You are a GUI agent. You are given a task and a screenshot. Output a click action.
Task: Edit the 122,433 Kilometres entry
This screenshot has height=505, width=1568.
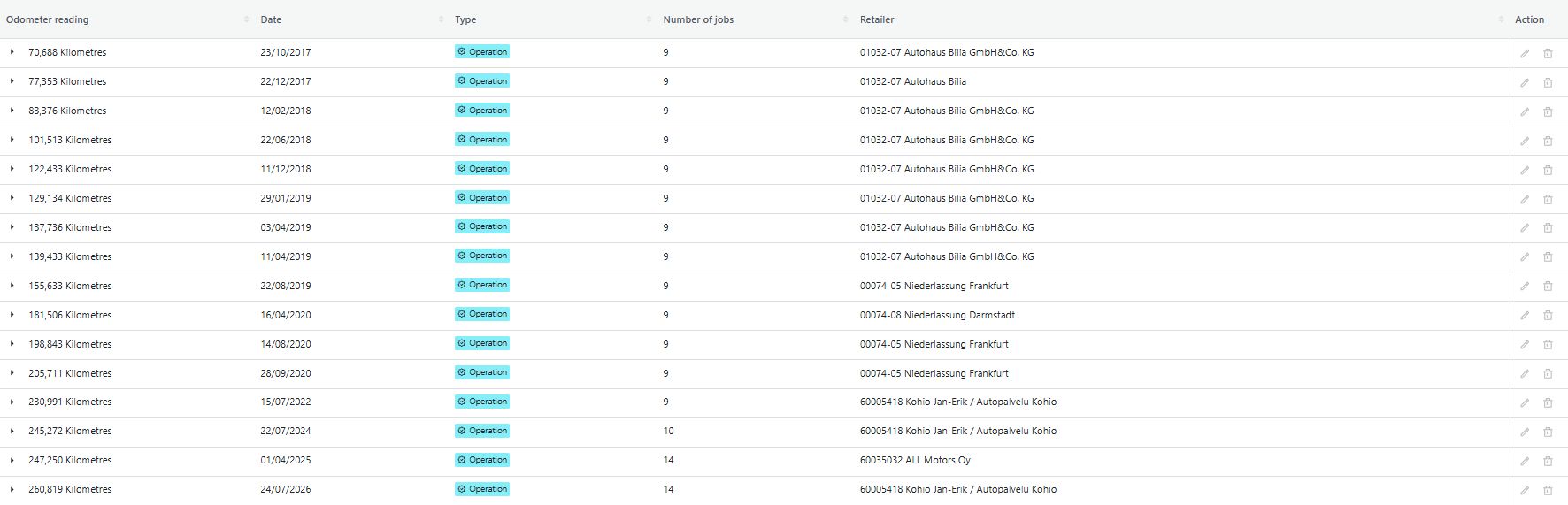click(x=1525, y=170)
